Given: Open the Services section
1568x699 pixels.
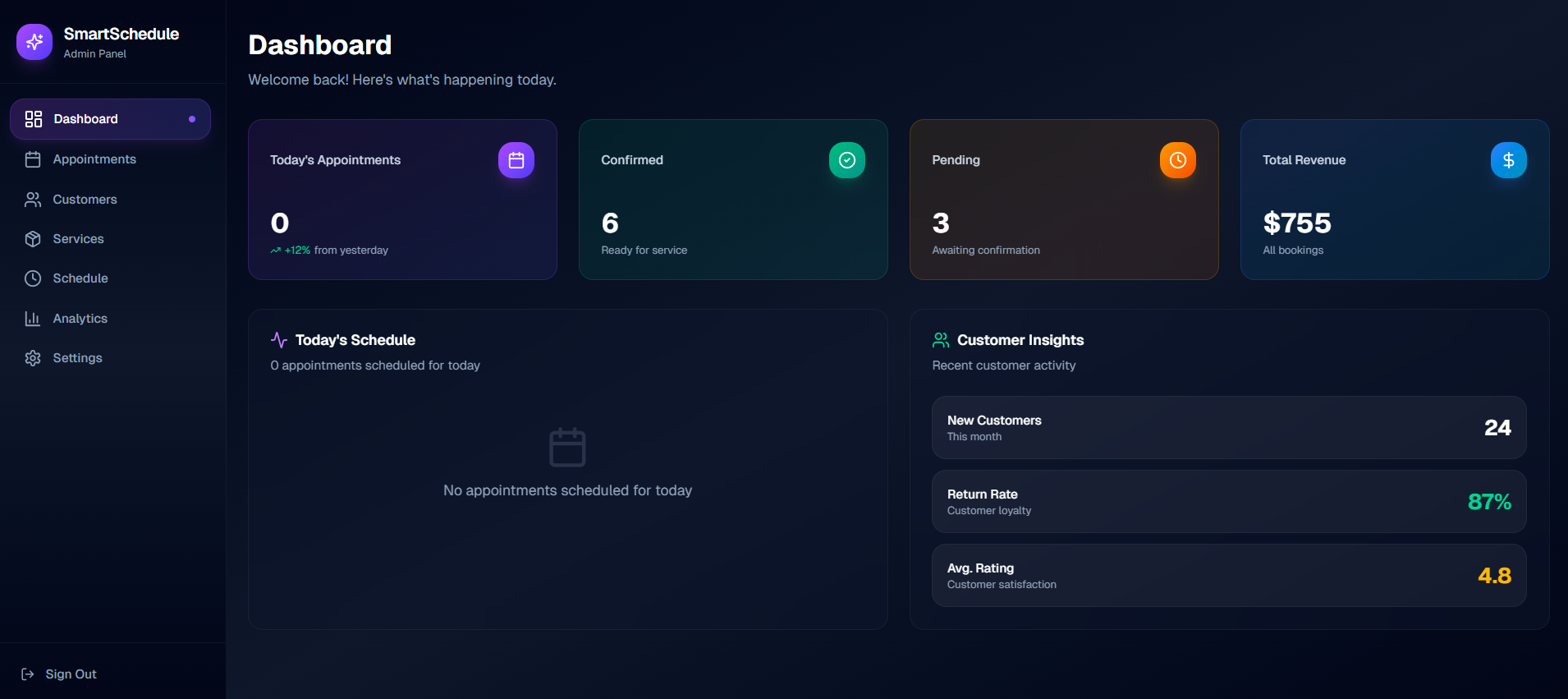Looking at the screenshot, I should point(78,239).
